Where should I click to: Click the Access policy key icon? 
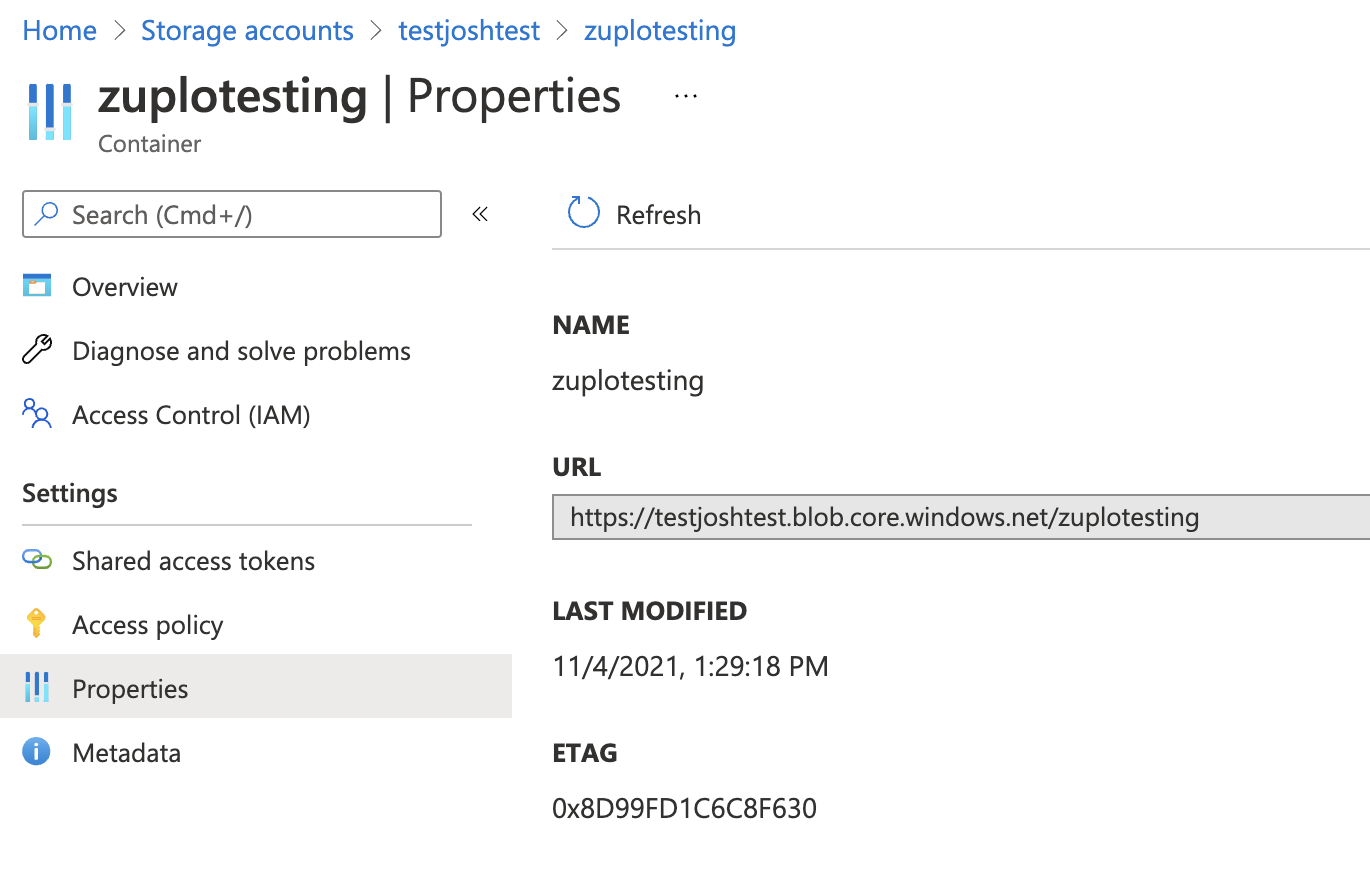[37, 625]
